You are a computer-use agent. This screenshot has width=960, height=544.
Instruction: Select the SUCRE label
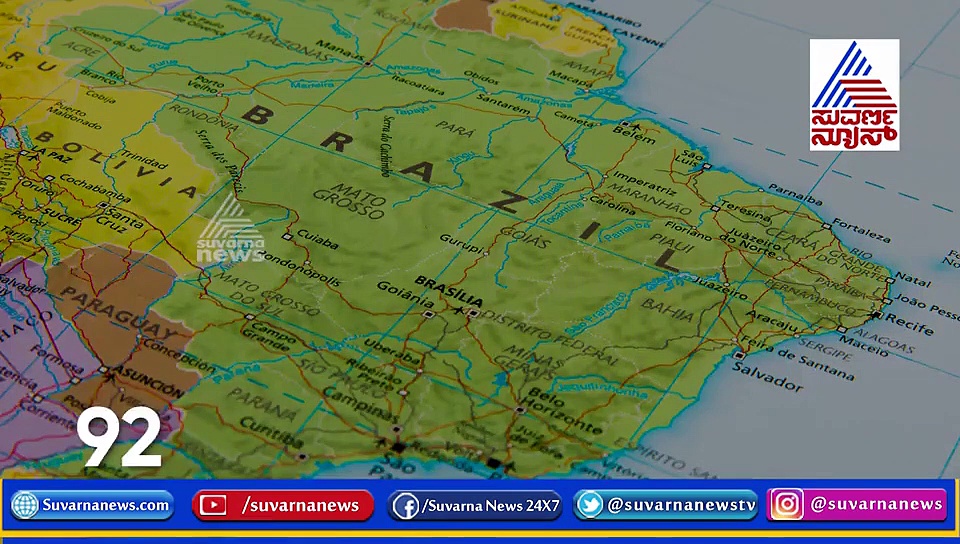(61, 217)
